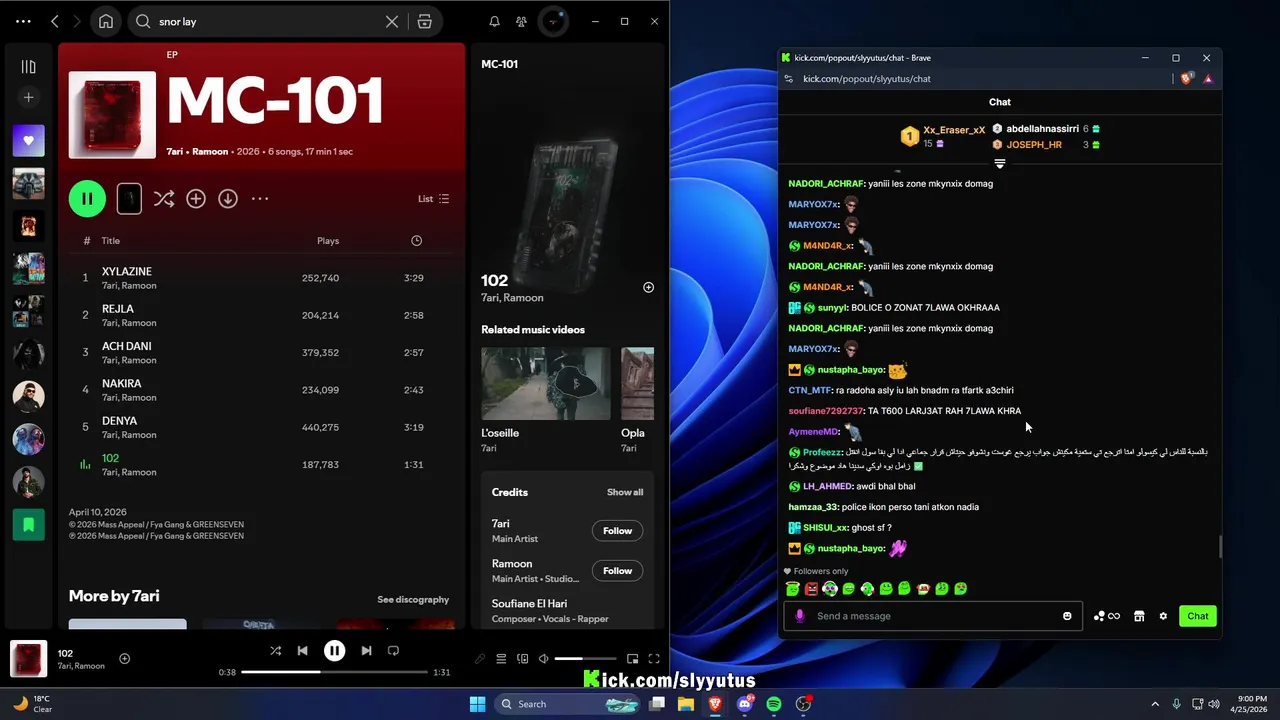Add playing track 102 to Liked Songs
The image size is (1280, 720).
click(x=125, y=658)
